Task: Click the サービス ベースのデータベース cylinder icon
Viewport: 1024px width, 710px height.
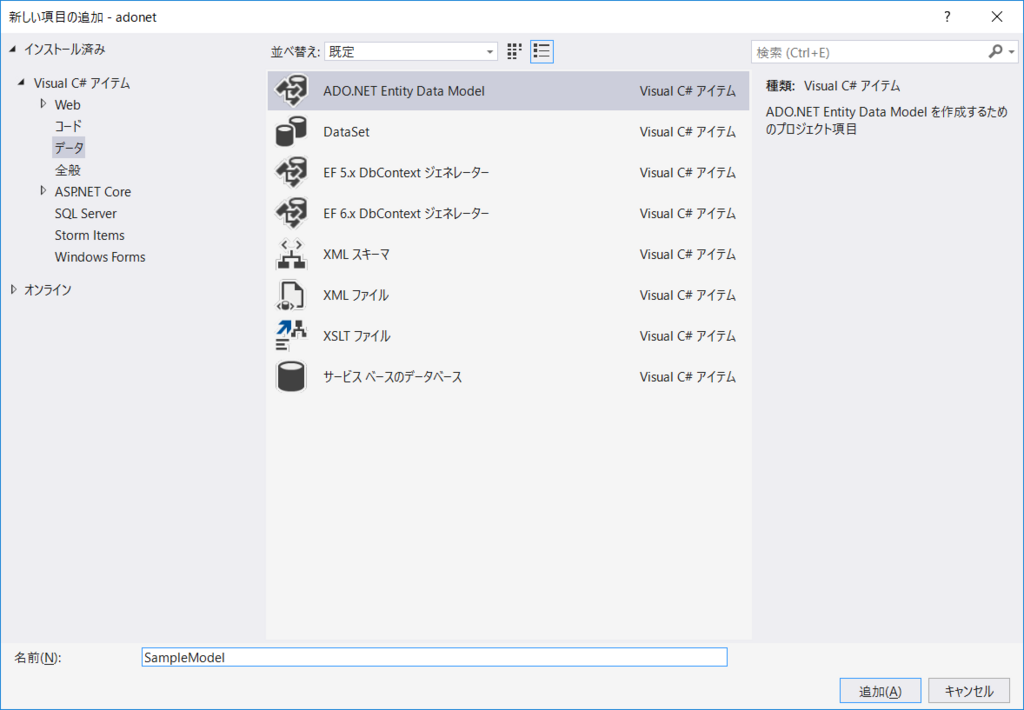Action: tap(291, 377)
